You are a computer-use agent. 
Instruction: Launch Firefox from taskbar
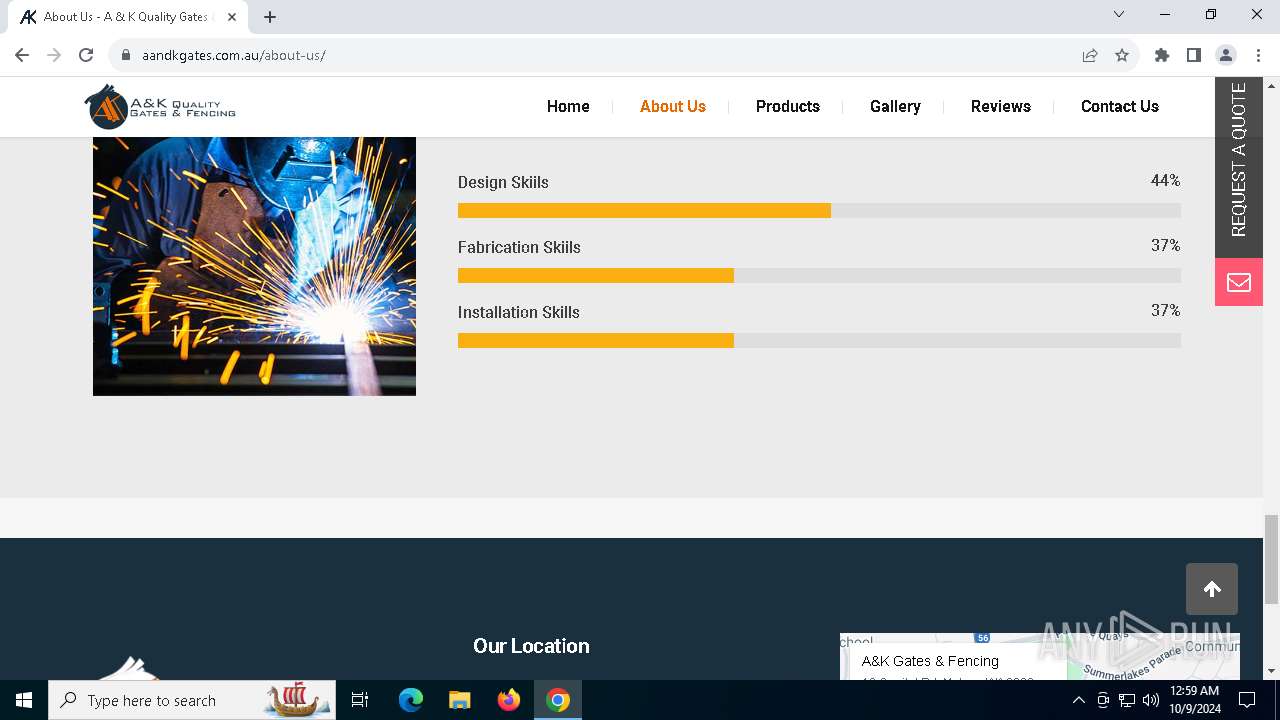[x=509, y=700]
